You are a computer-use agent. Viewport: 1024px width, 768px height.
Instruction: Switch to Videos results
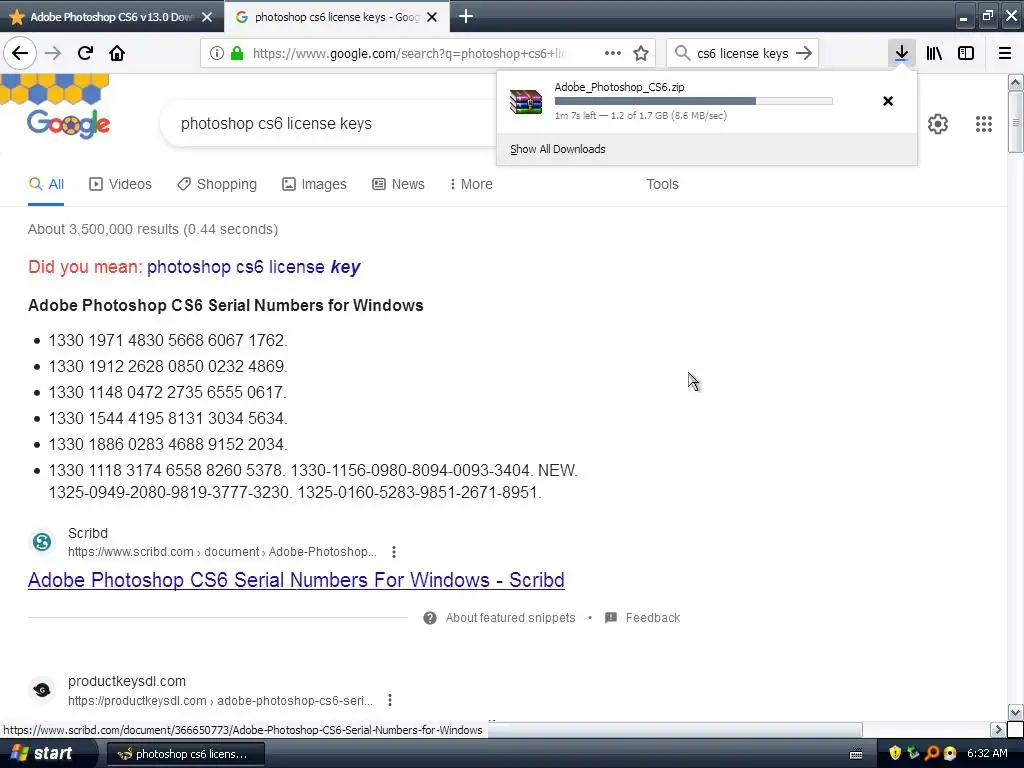(120, 184)
